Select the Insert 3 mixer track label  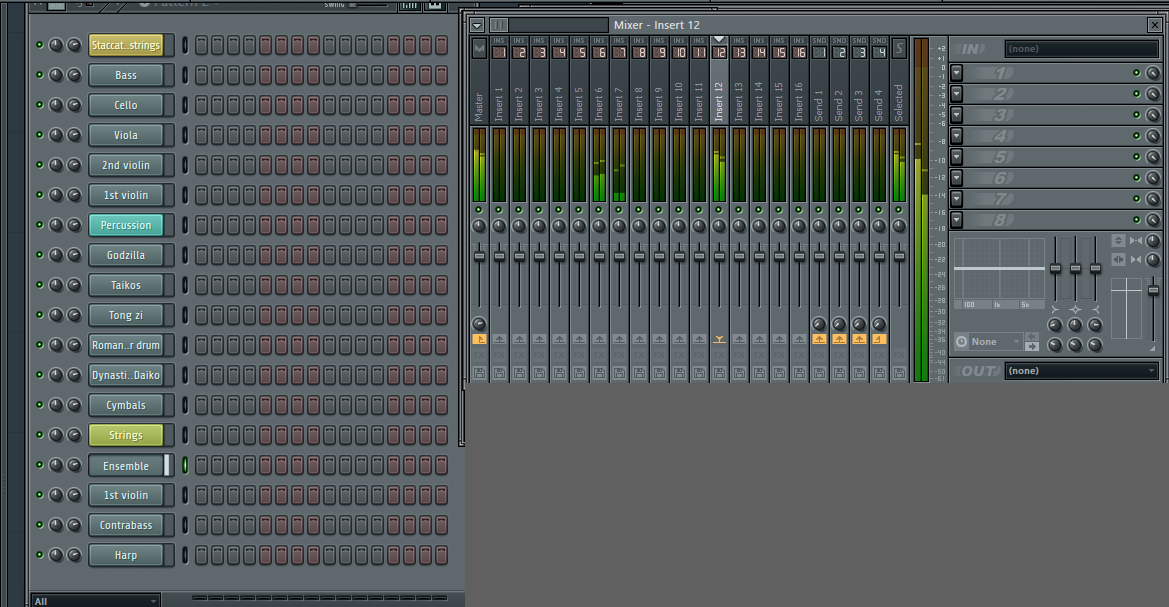539,104
